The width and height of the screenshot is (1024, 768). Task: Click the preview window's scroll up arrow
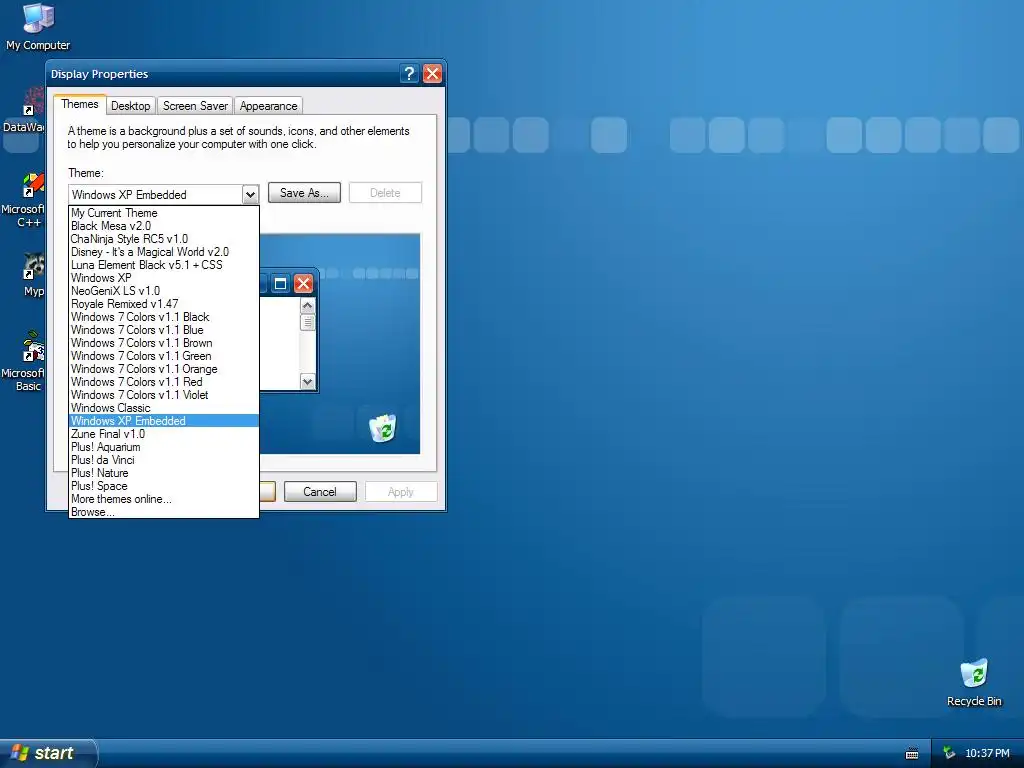[308, 306]
